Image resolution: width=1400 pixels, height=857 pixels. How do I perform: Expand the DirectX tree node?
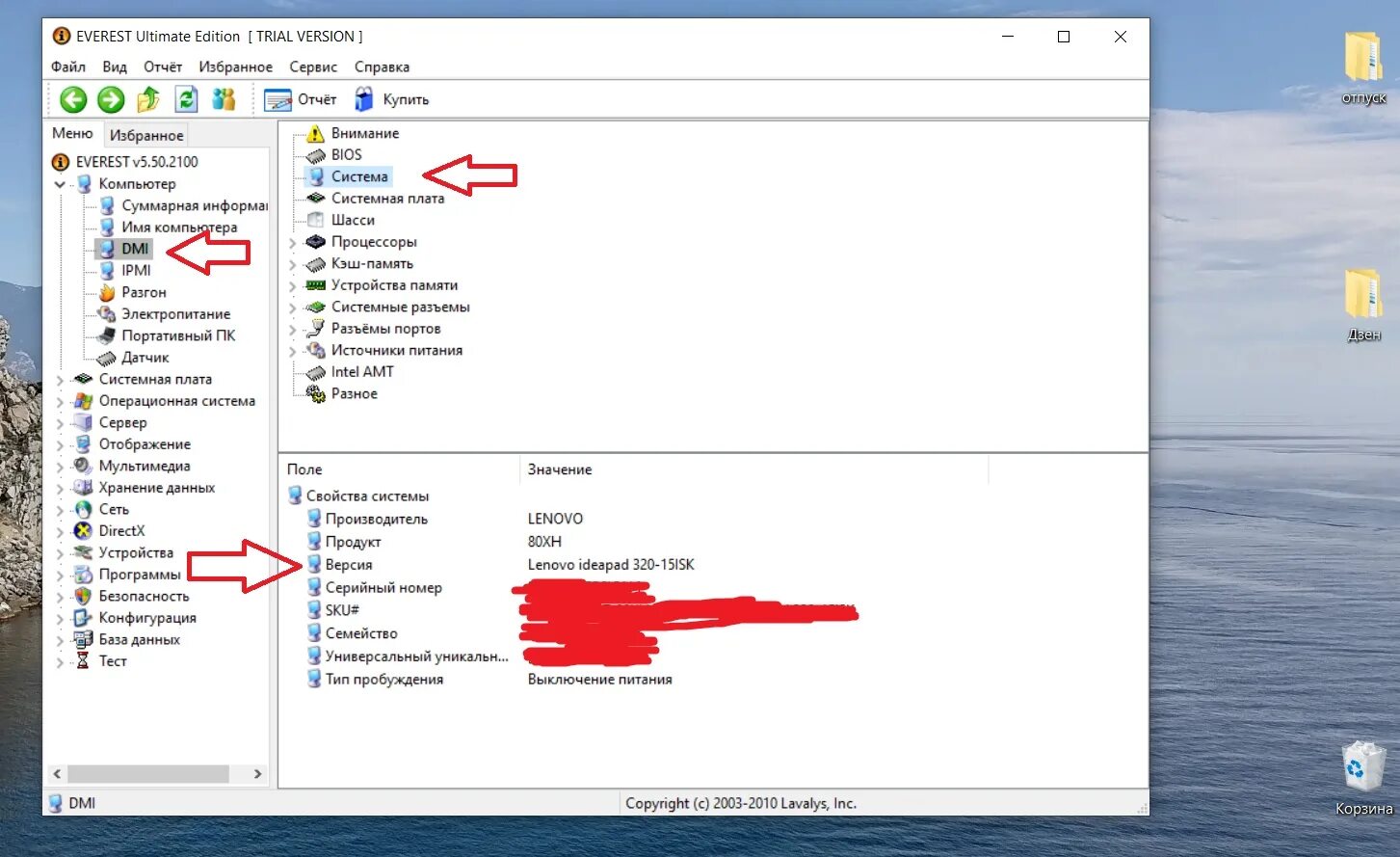pos(60,531)
